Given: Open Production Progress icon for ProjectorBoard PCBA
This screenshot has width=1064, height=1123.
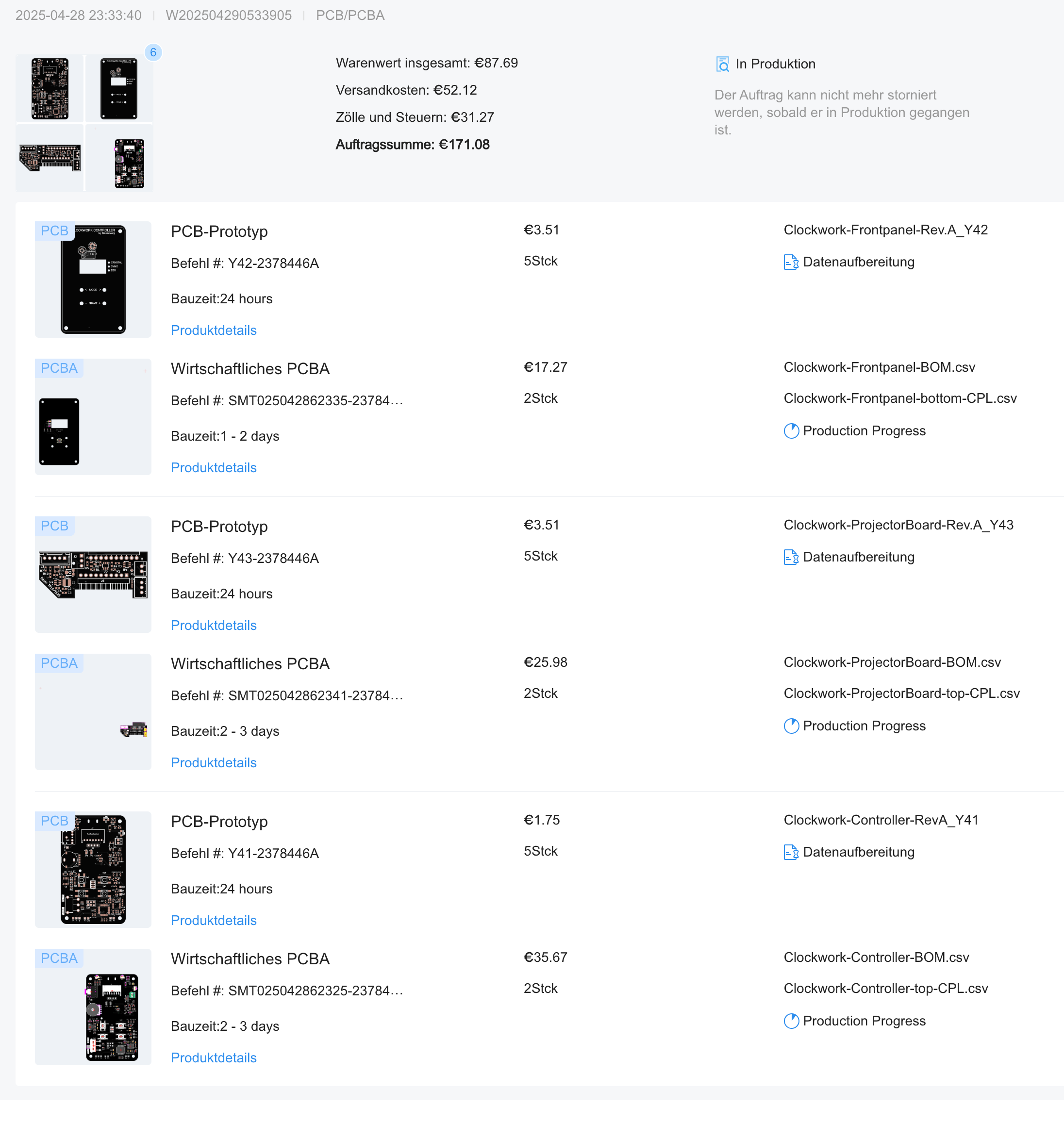Looking at the screenshot, I should (x=791, y=726).
